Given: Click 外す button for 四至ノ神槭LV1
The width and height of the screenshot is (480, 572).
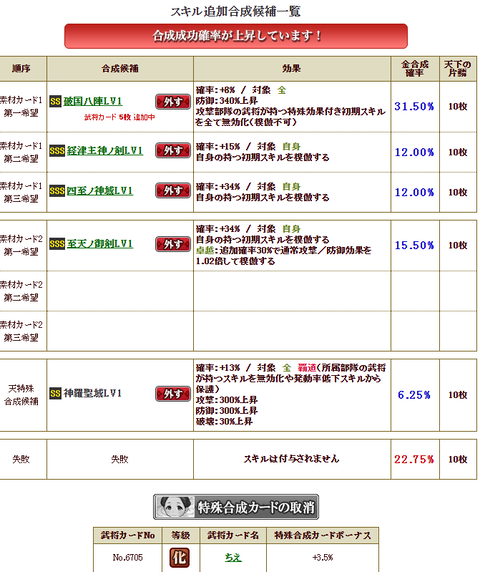Looking at the screenshot, I should pyautogui.click(x=173, y=190).
